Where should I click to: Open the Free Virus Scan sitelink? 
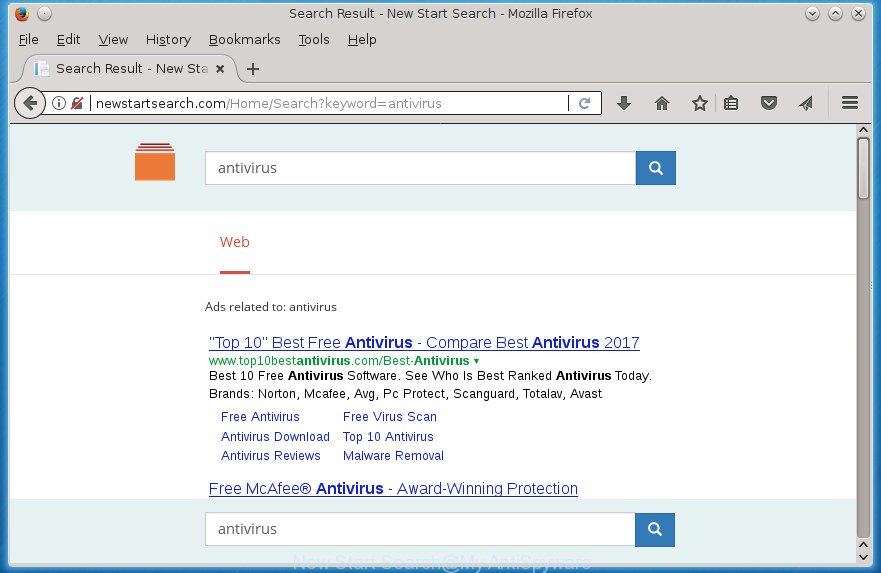tap(390, 417)
